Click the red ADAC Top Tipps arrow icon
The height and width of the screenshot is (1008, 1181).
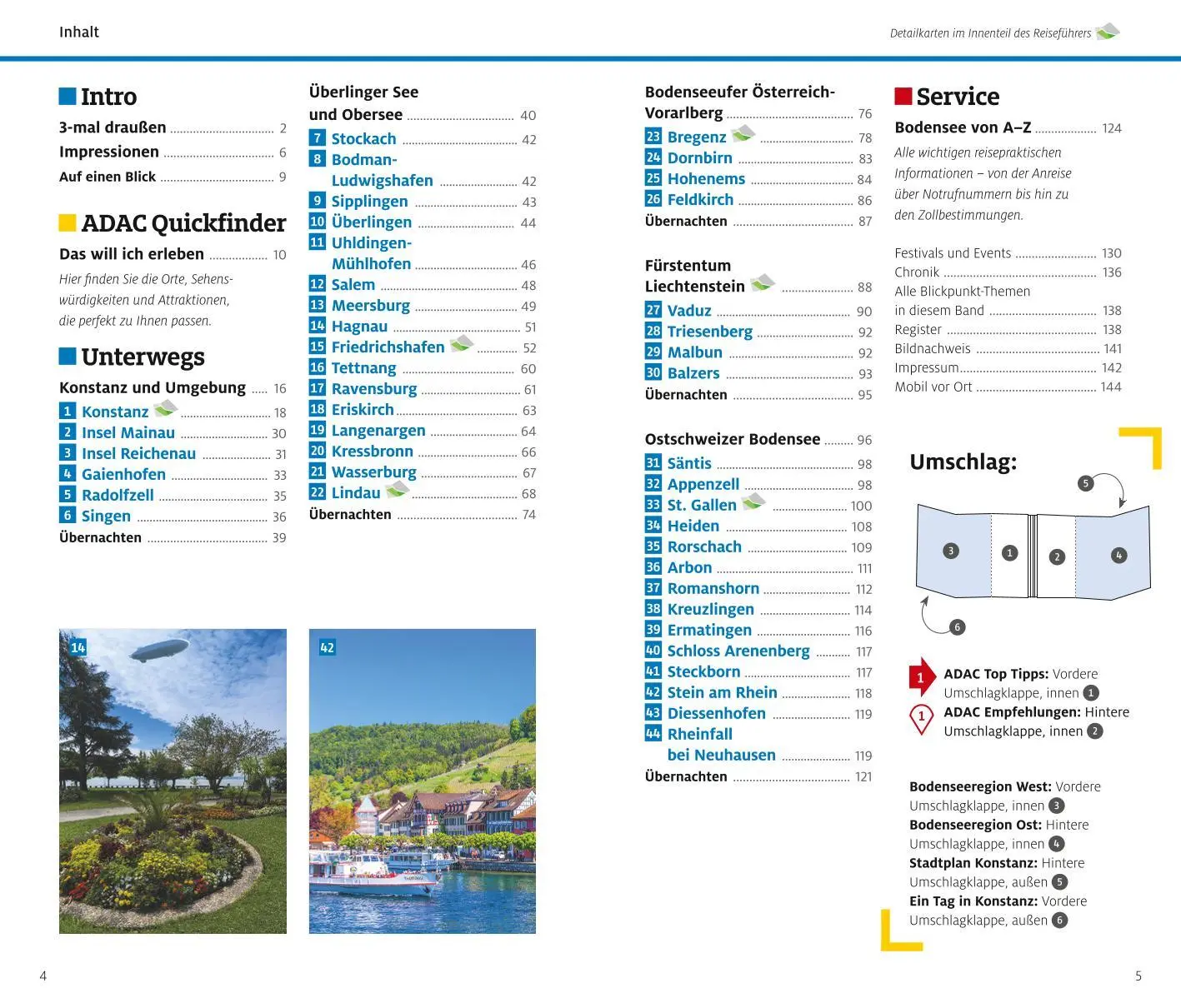pos(922,677)
